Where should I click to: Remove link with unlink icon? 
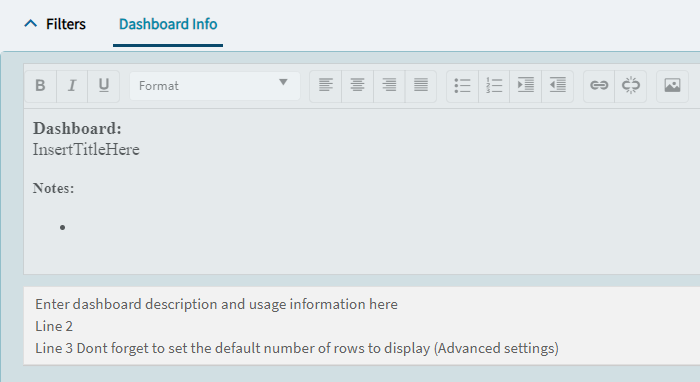[x=631, y=86]
